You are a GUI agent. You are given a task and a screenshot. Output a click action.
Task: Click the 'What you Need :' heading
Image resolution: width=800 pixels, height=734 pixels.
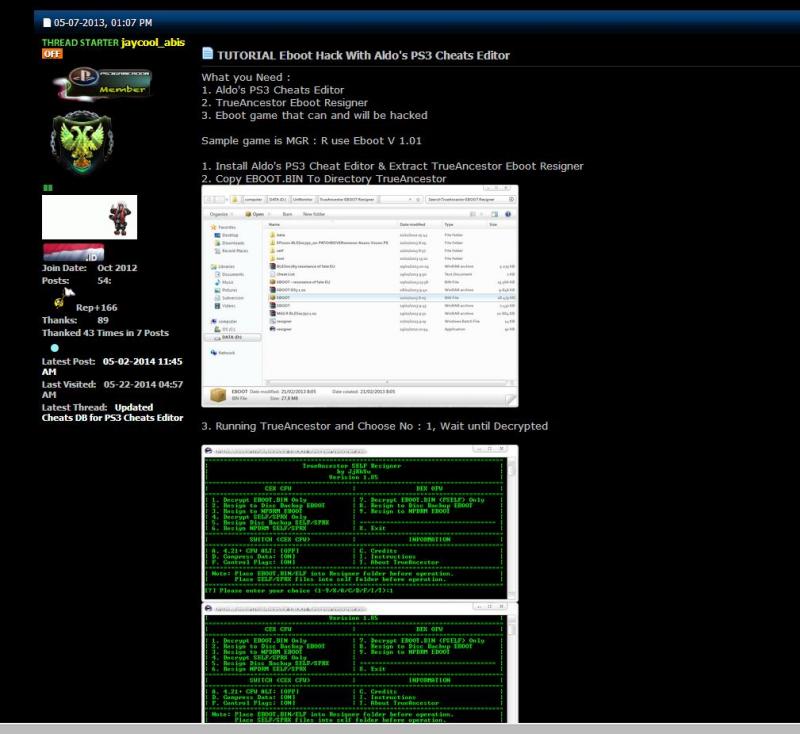[246, 78]
